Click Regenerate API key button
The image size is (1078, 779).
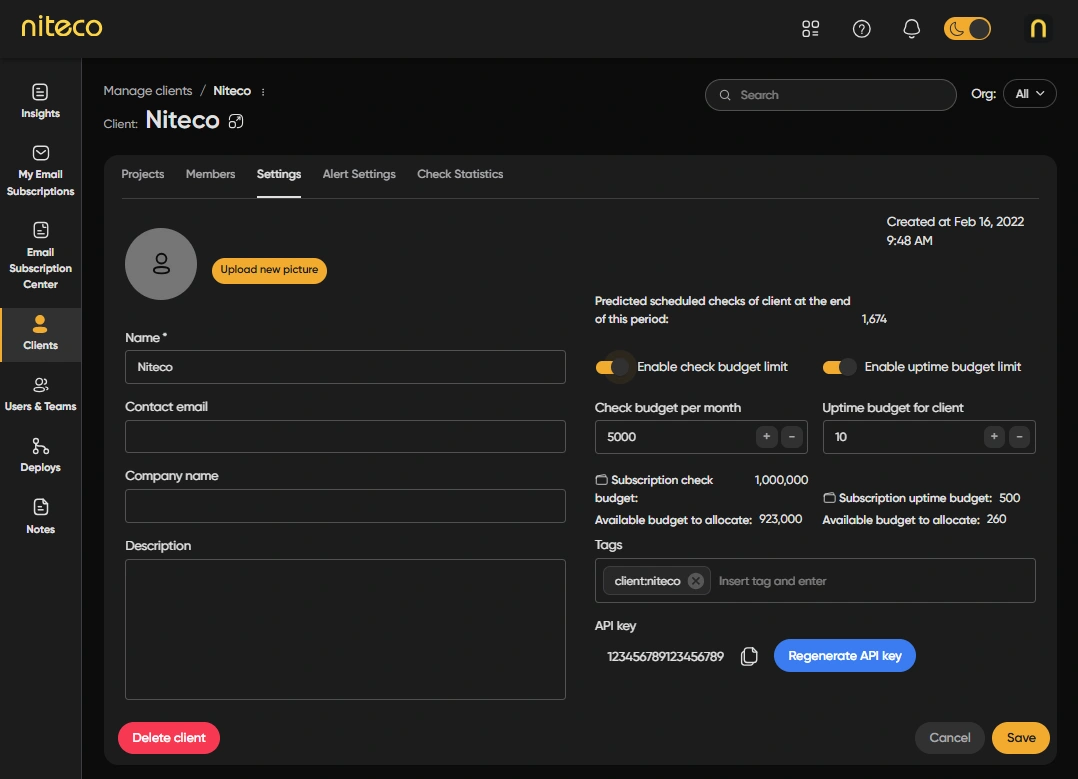845,656
